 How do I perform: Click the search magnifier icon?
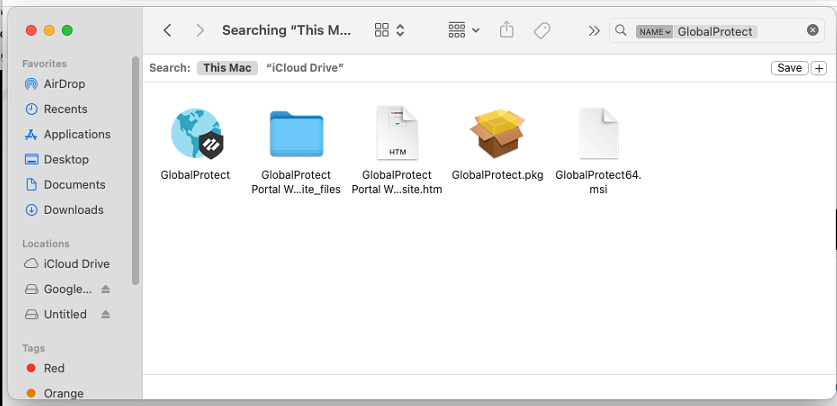(x=620, y=30)
